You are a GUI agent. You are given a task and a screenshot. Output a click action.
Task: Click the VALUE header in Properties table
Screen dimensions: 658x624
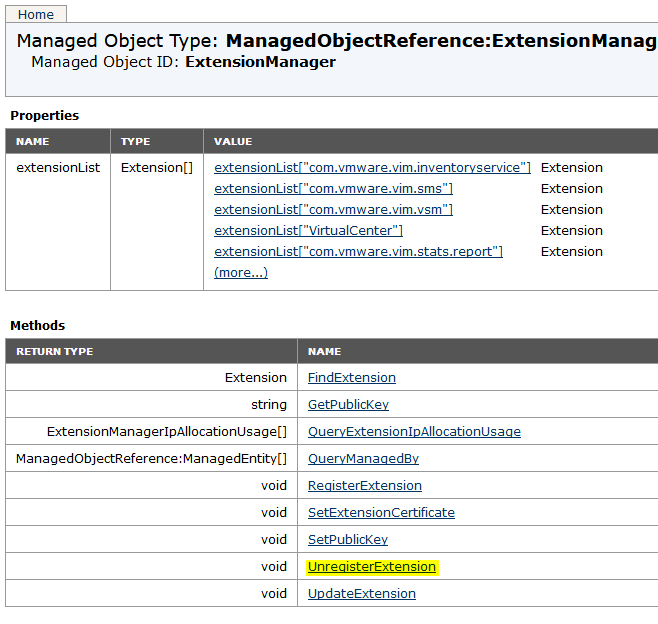click(x=233, y=142)
